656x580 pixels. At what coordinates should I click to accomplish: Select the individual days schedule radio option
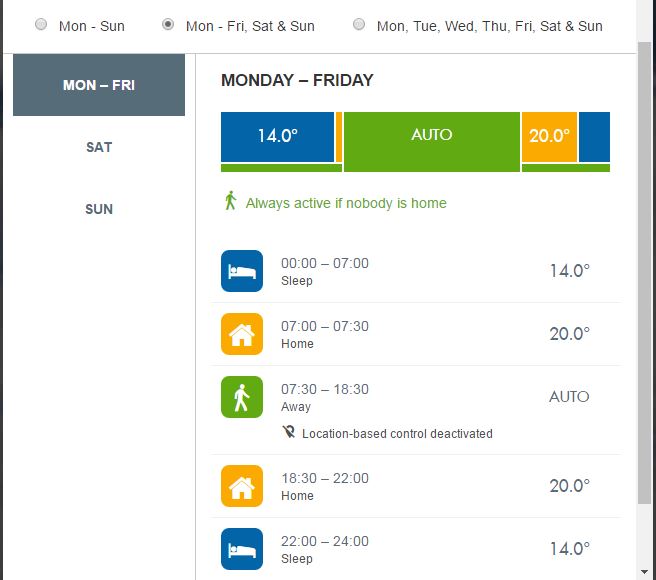point(359,25)
